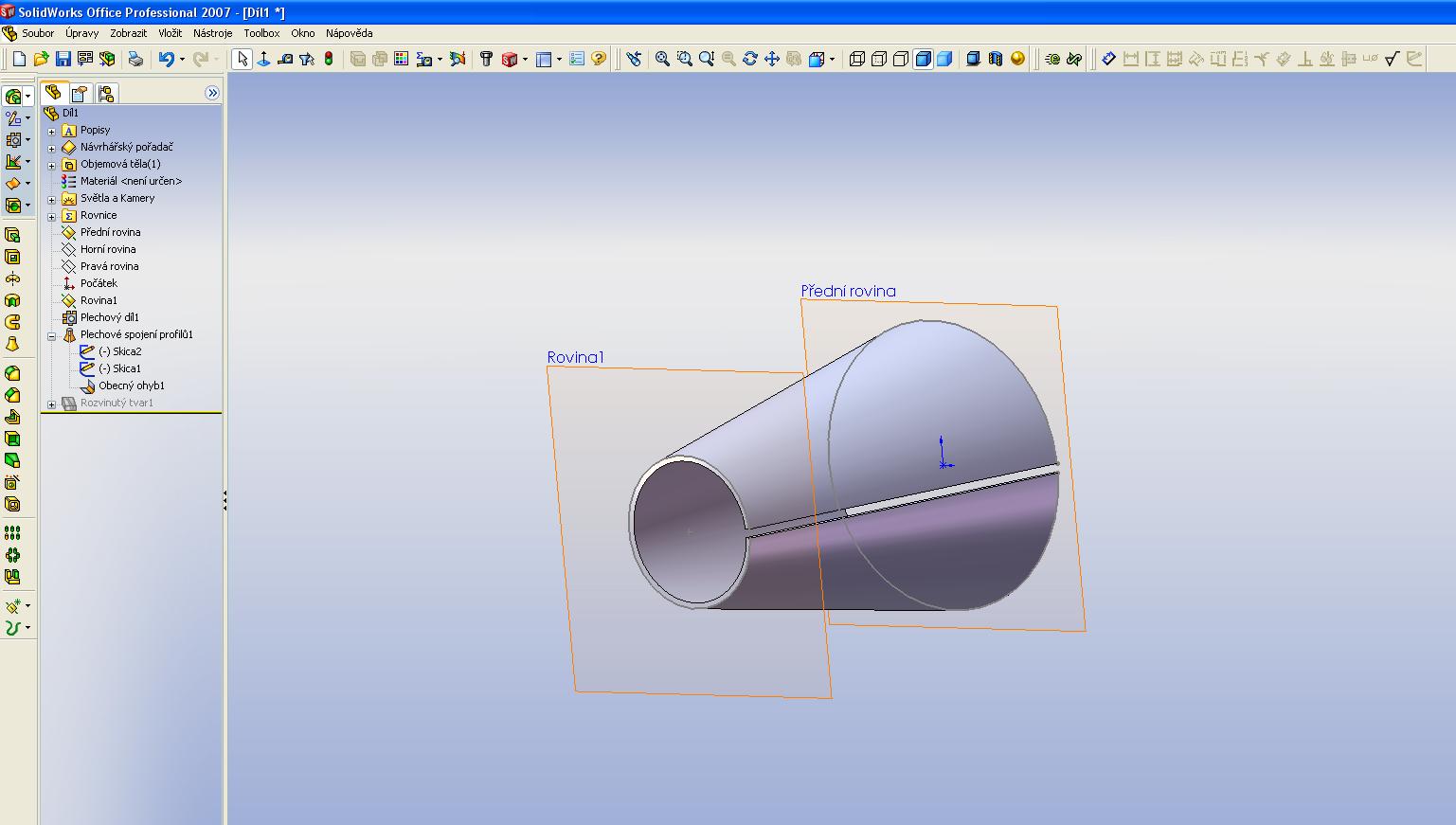This screenshot has width=1456, height=825.
Task: Click the Rovina1 plane label in viewport
Action: [x=575, y=357]
